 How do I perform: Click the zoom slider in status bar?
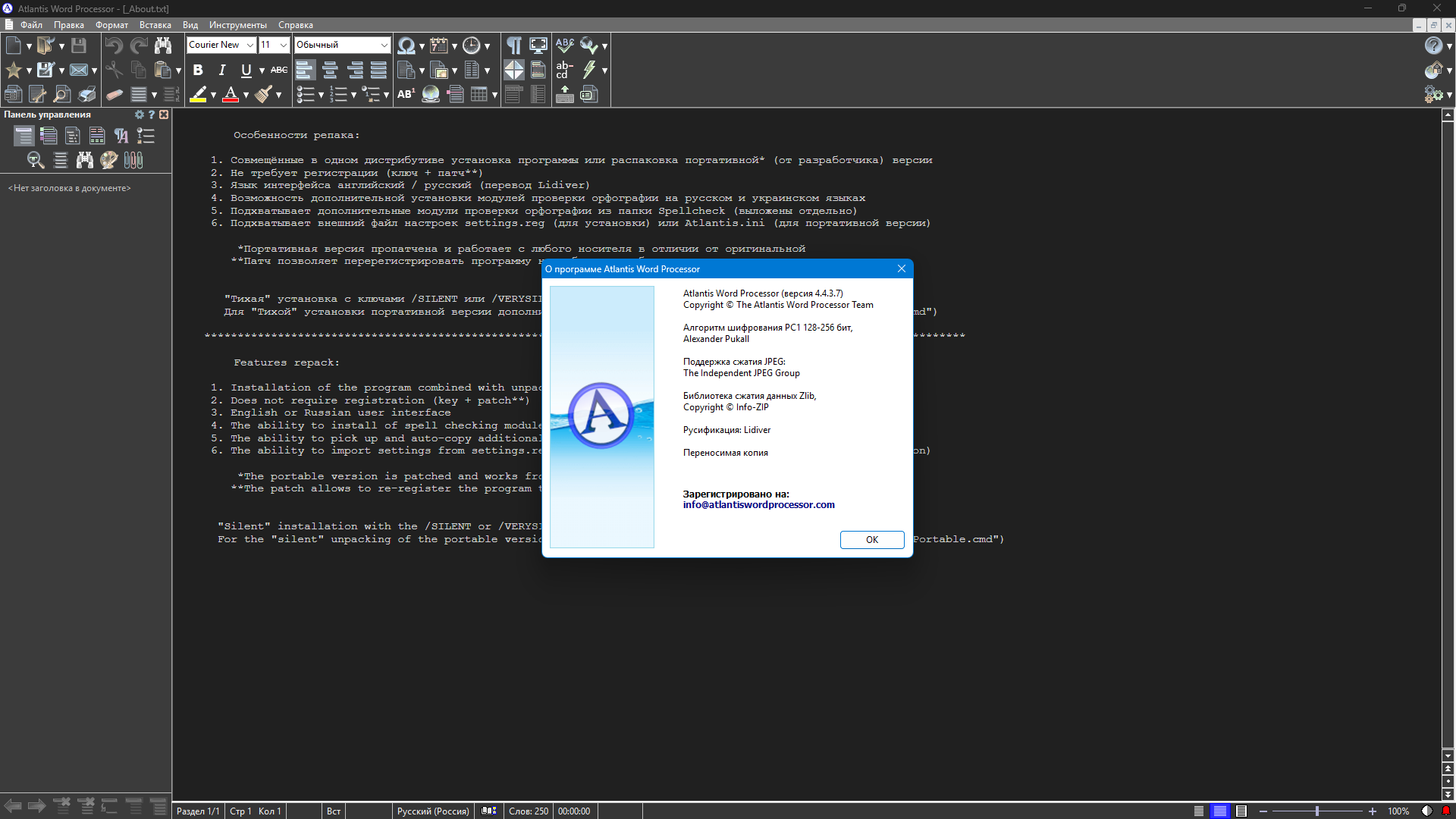(x=1317, y=811)
